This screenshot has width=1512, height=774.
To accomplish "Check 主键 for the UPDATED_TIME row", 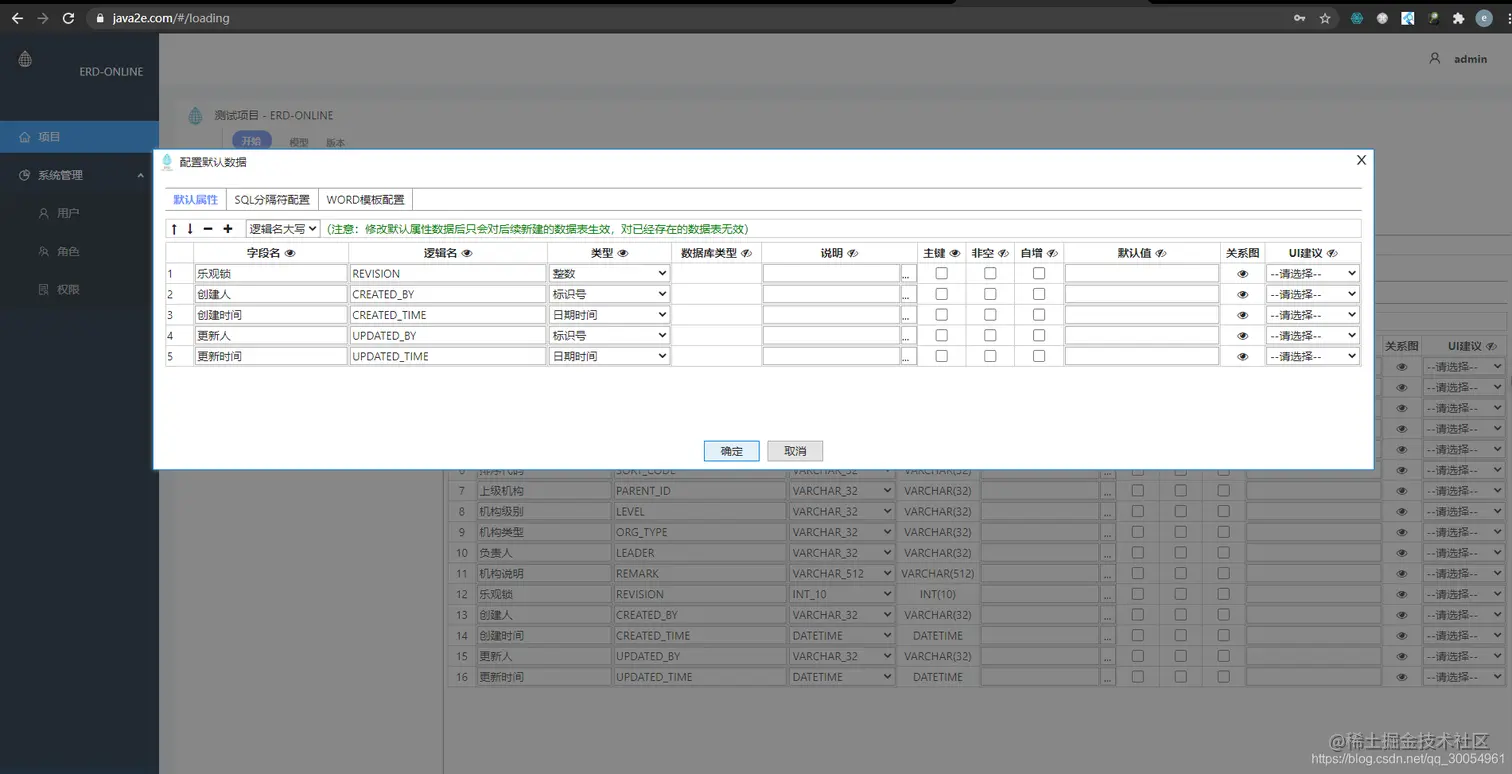I will [941, 355].
